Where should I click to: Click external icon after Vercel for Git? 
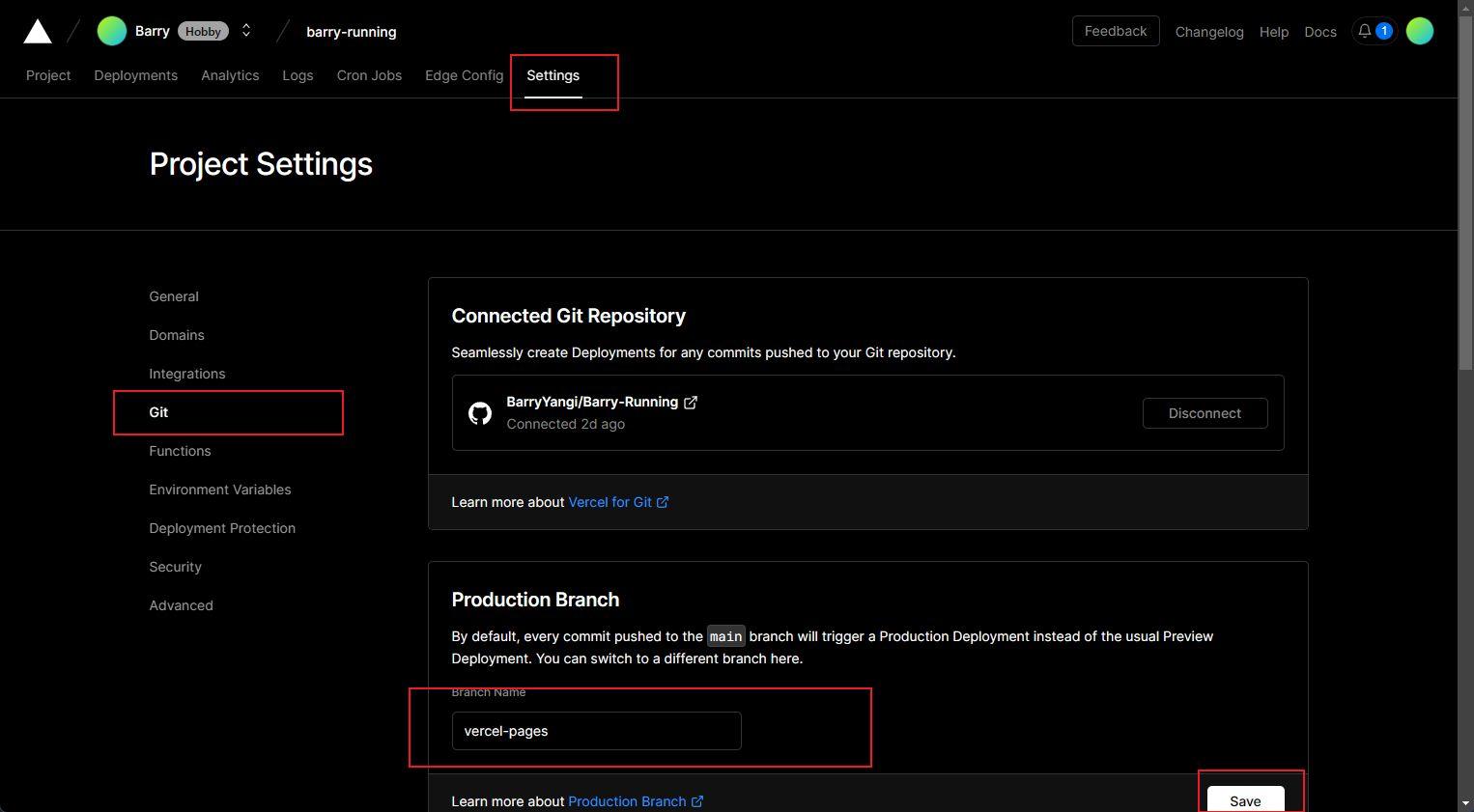tap(663, 502)
